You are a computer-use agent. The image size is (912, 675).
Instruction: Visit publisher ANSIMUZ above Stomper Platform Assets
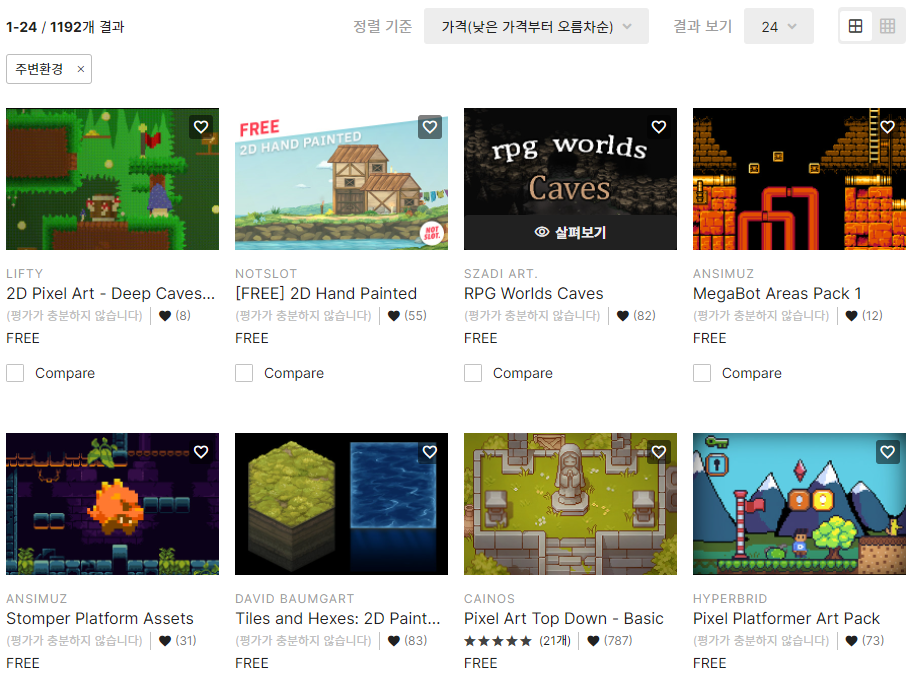coord(37,599)
